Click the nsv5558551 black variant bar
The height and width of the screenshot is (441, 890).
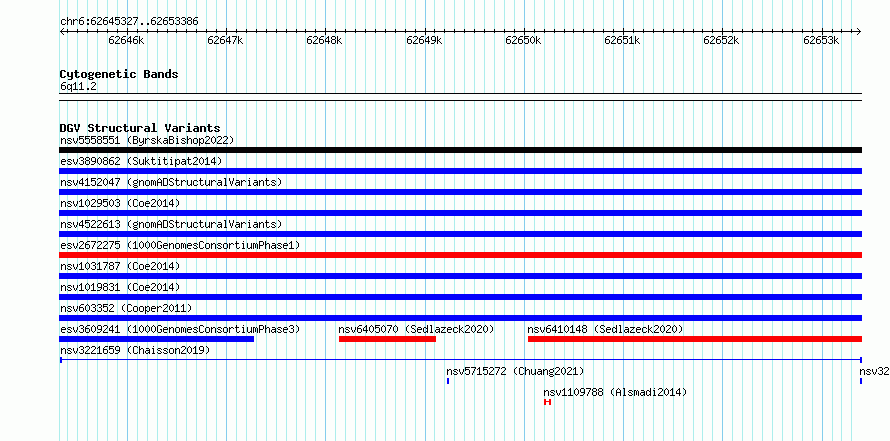[x=460, y=150]
